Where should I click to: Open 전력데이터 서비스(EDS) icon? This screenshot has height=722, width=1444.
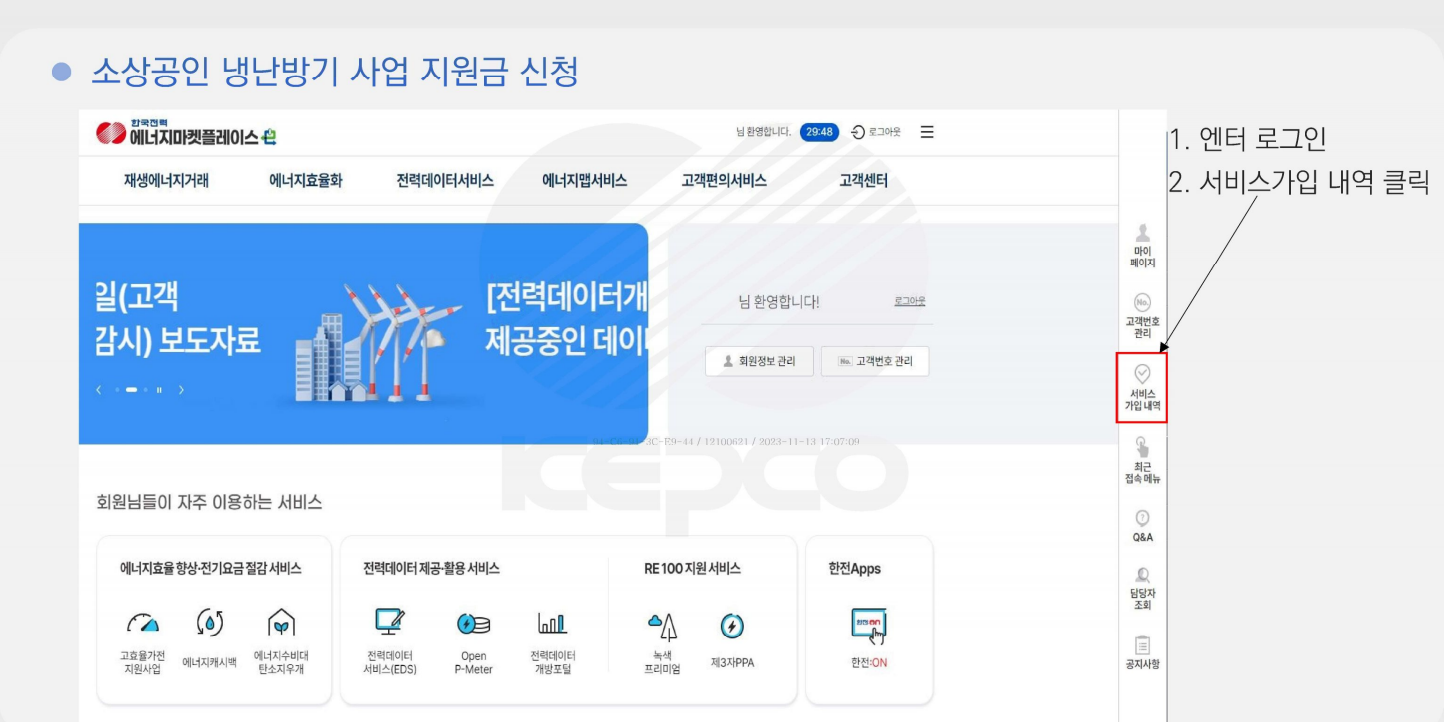point(391,641)
